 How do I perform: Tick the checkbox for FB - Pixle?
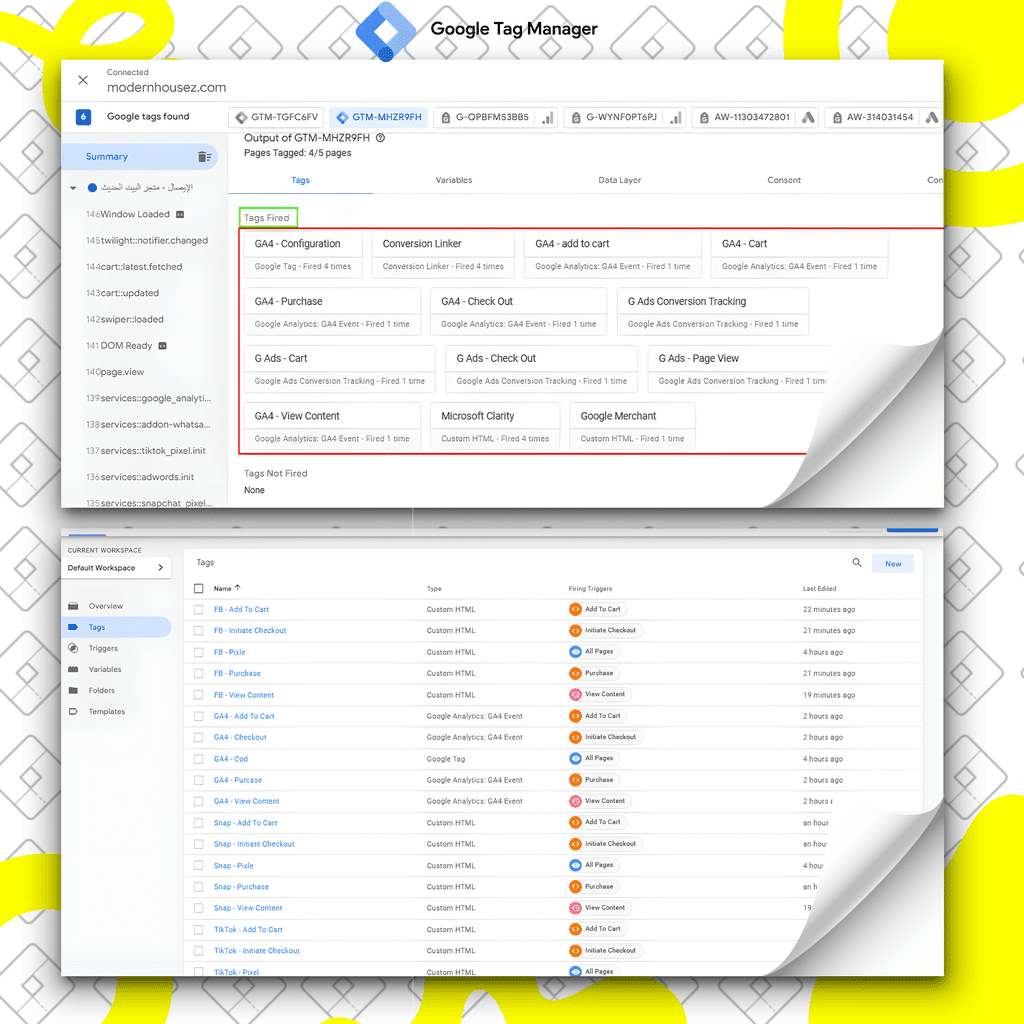[x=199, y=652]
